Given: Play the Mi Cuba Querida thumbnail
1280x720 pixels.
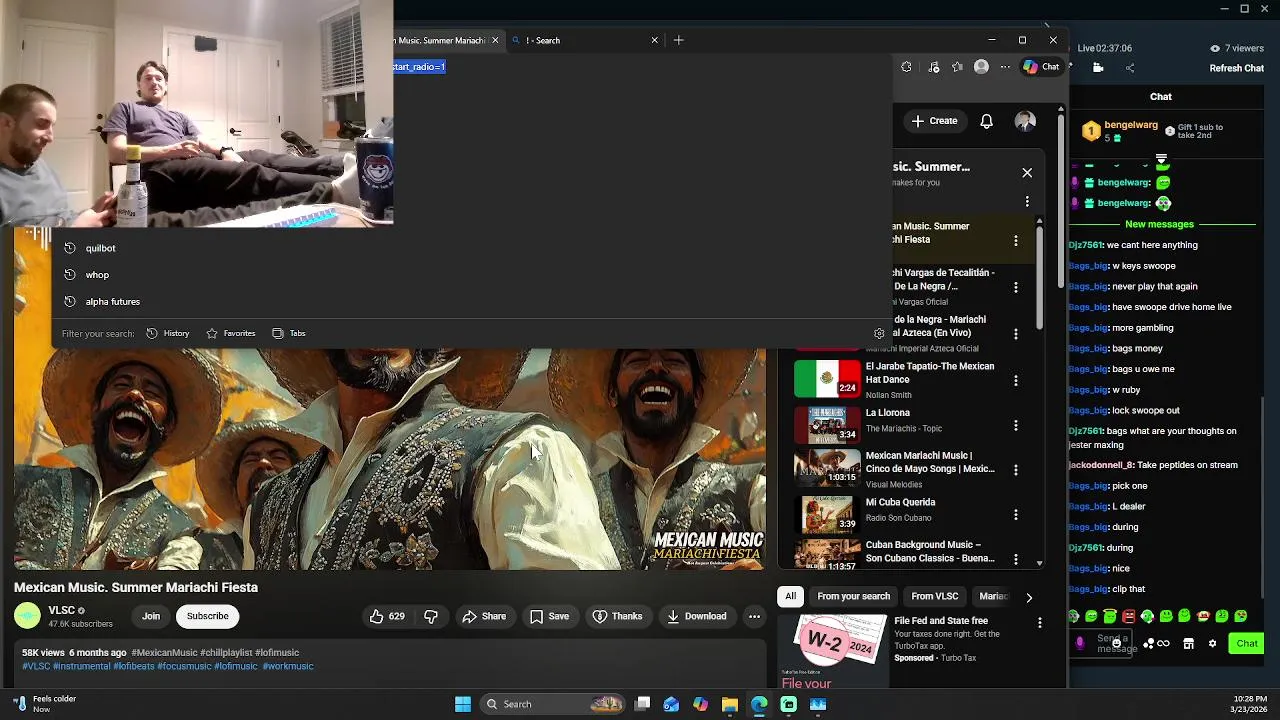Looking at the screenshot, I should point(827,513).
